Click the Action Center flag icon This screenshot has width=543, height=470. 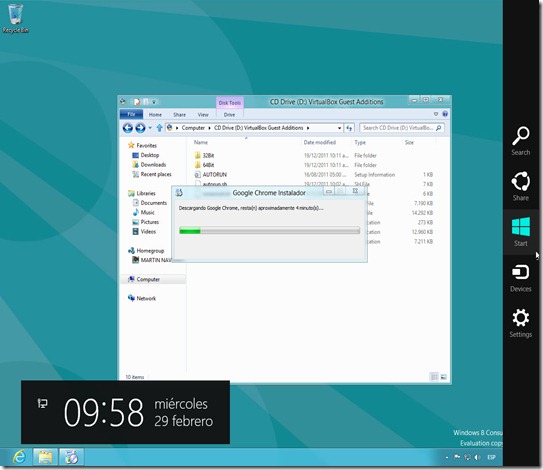pyautogui.click(x=457, y=457)
